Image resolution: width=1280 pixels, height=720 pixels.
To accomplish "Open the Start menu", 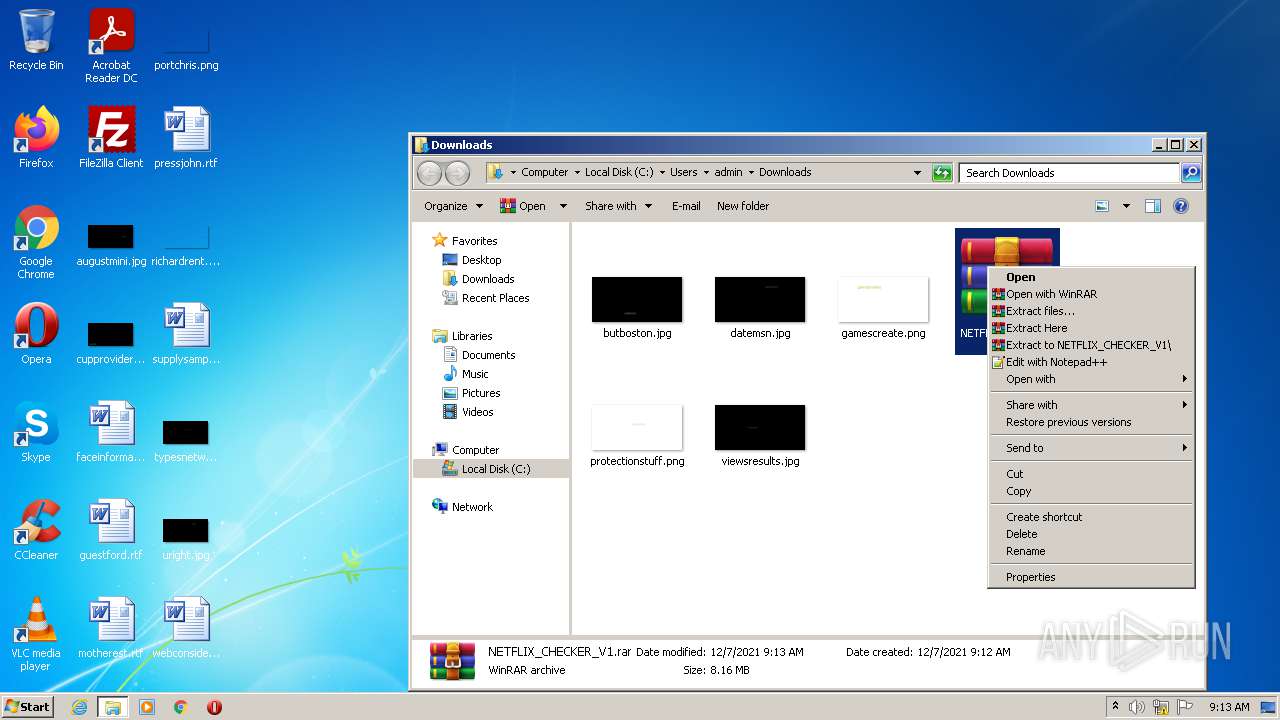I will tap(28, 707).
